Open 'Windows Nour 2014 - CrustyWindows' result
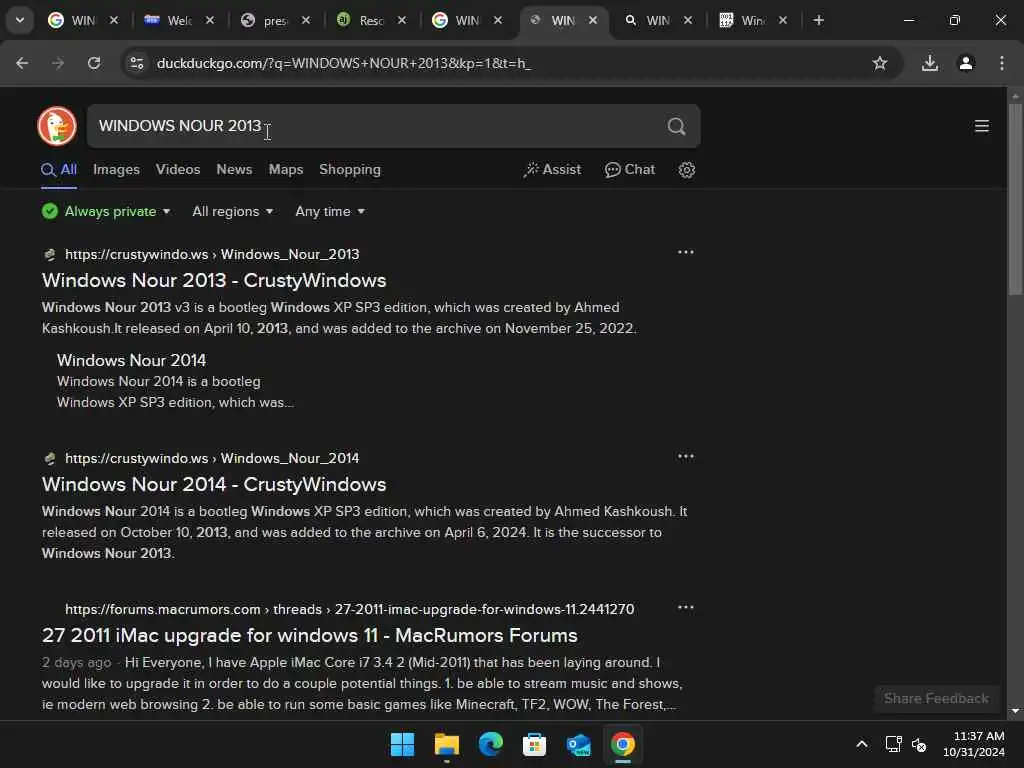This screenshot has height=768, width=1024. click(x=214, y=485)
